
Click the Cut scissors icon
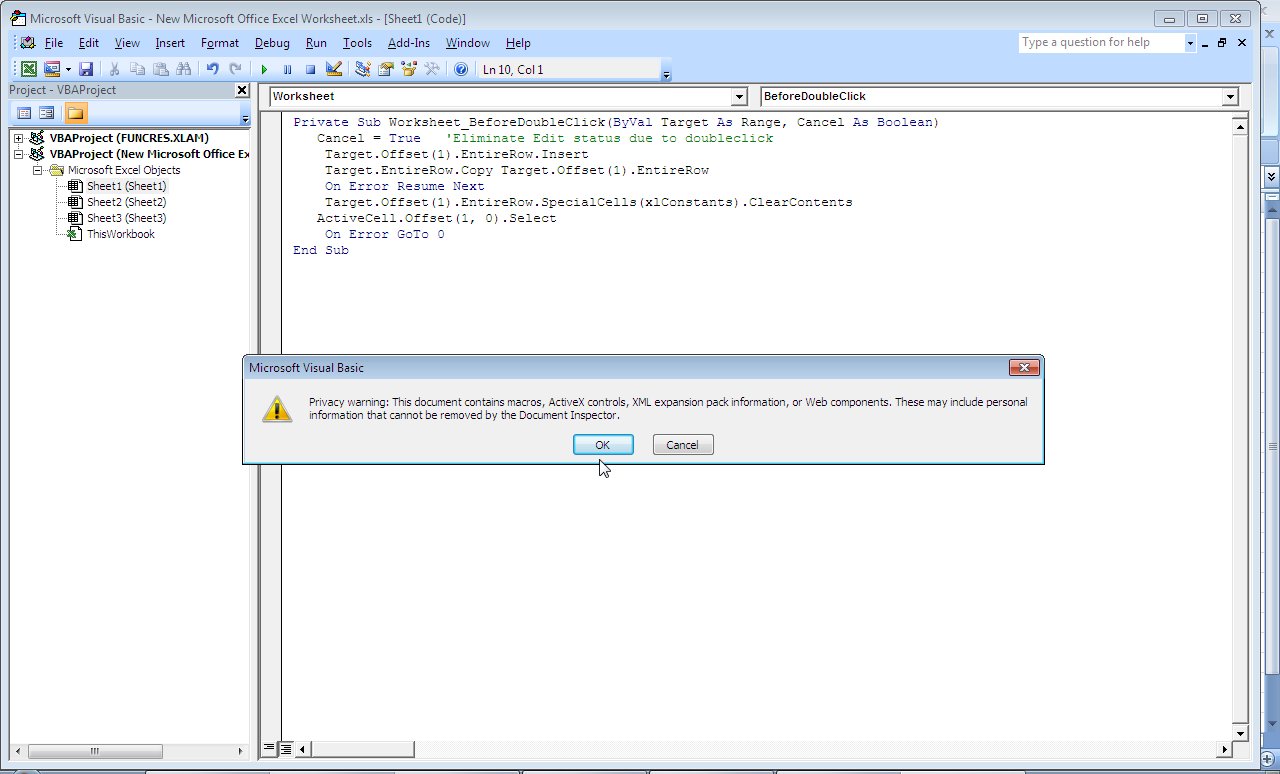[115, 69]
